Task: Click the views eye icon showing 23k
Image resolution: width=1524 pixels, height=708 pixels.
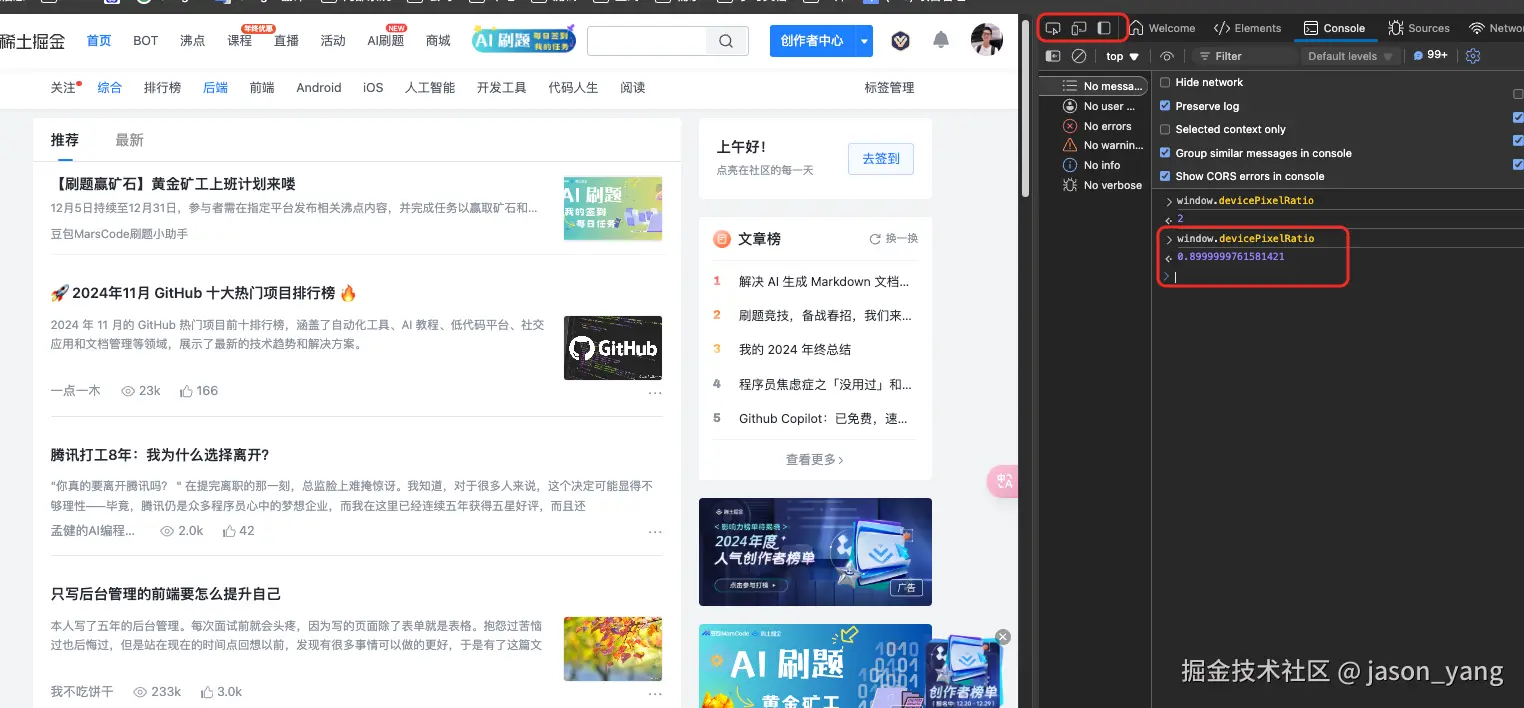Action: point(128,391)
